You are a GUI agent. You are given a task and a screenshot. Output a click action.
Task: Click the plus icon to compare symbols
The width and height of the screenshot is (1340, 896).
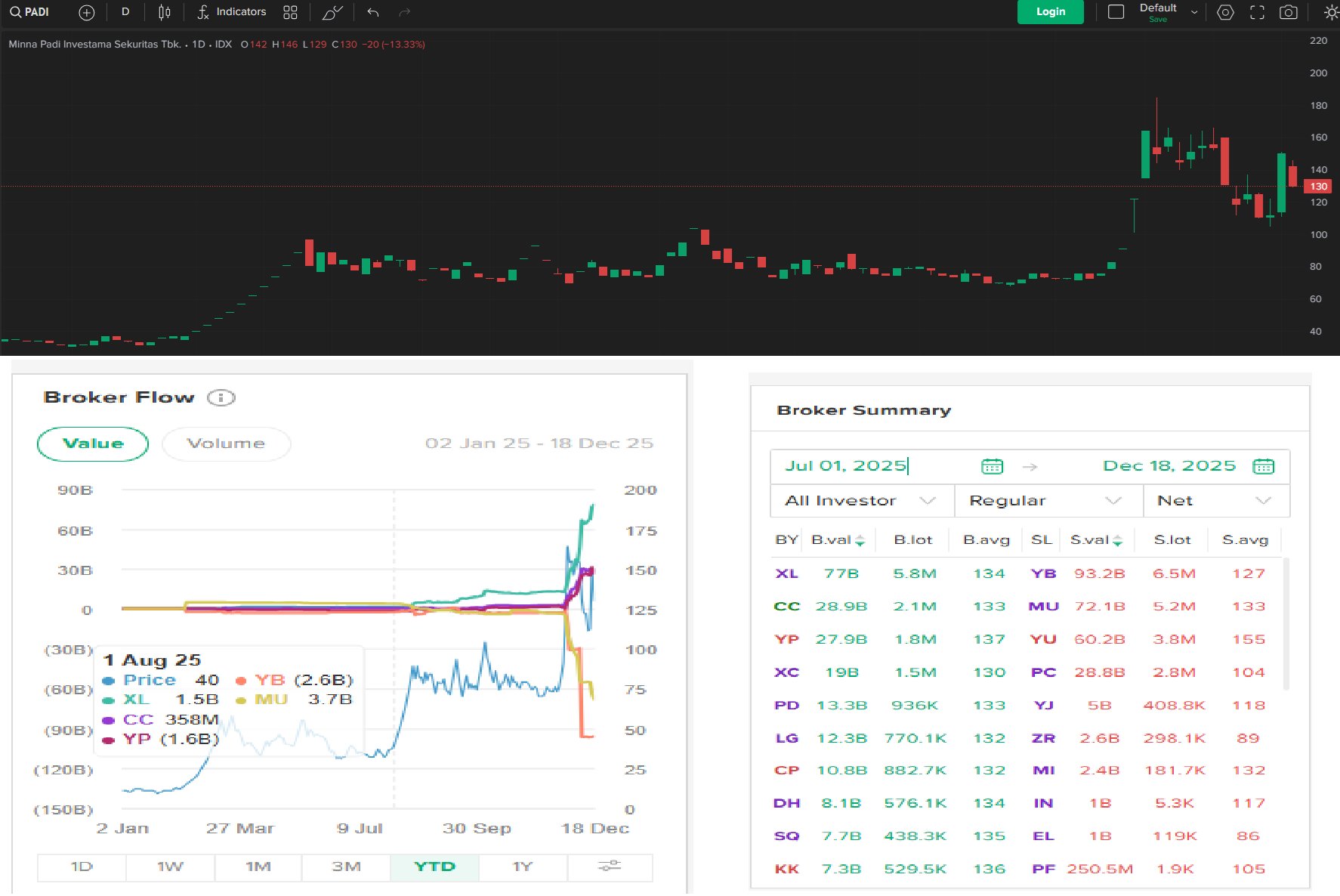(x=86, y=12)
